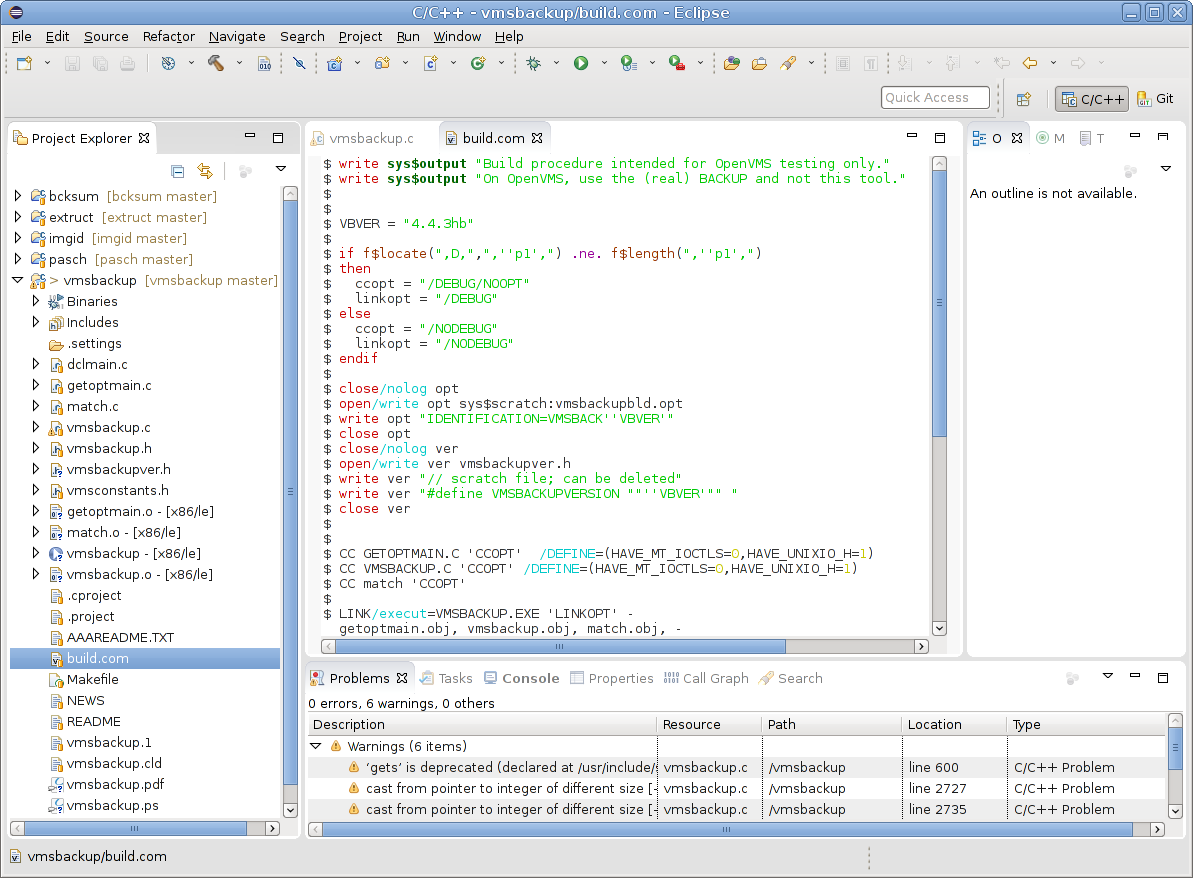Switch to the Console tab
The image size is (1193, 878).
tap(522, 678)
